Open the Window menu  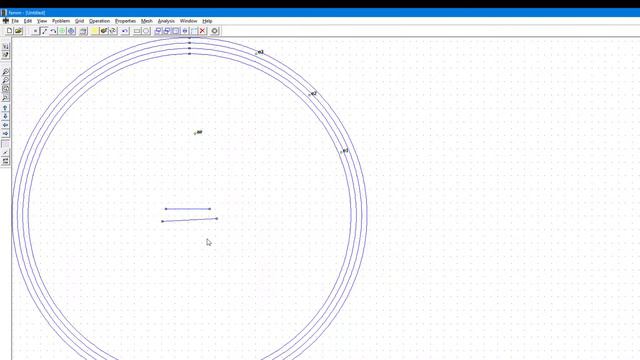click(x=188, y=21)
